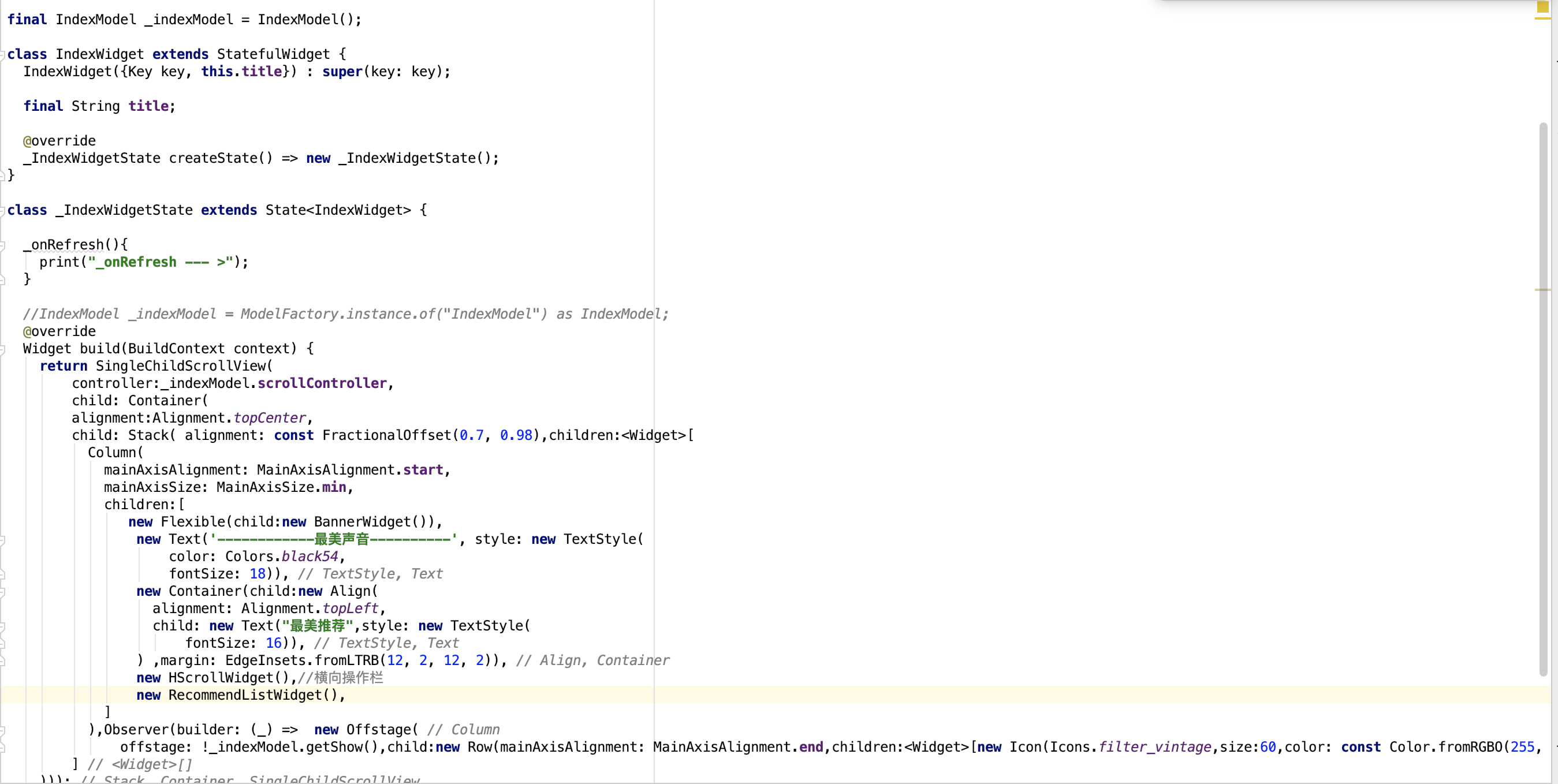Click the scrollController property reference
The image size is (1558, 784).
tap(322, 383)
